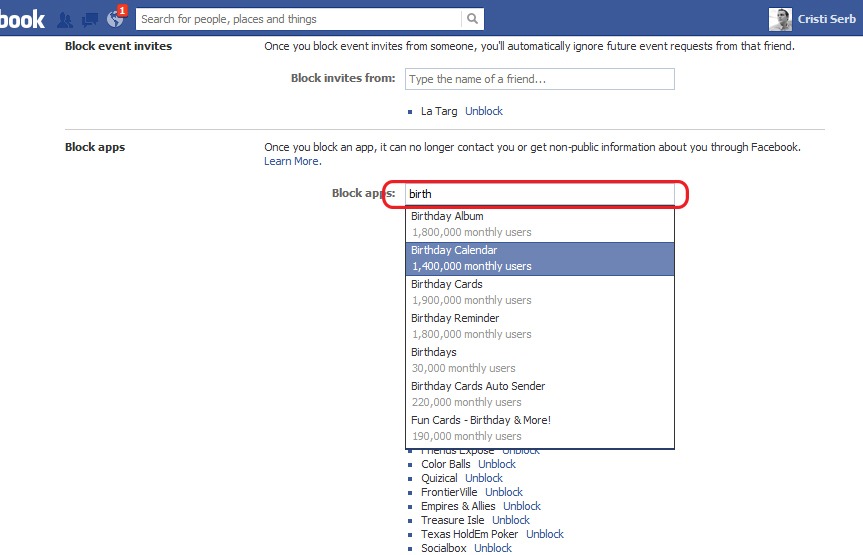The height and width of the screenshot is (555, 863).
Task: Click the Block invites from field
Action: click(539, 79)
